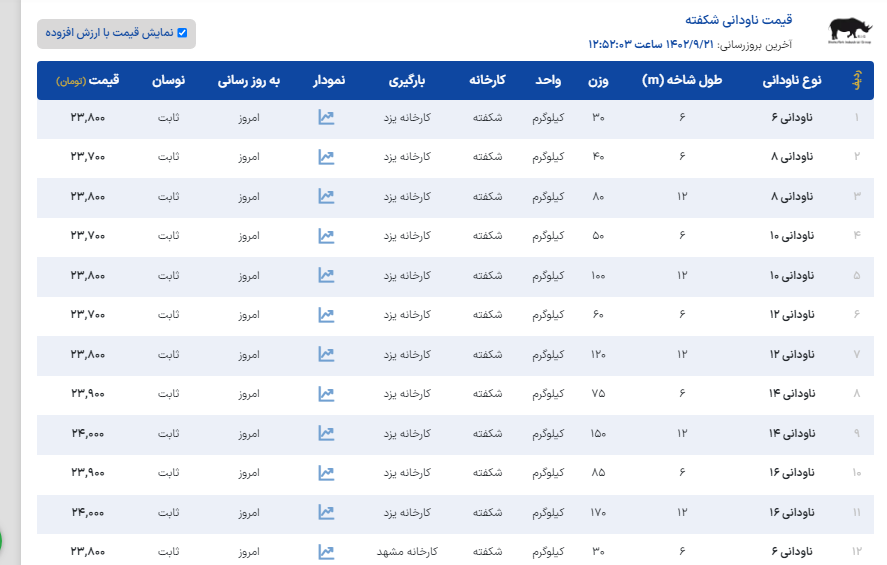Click the به روز رسانی column header
Screen dimensions: 887x565
coord(249,80)
